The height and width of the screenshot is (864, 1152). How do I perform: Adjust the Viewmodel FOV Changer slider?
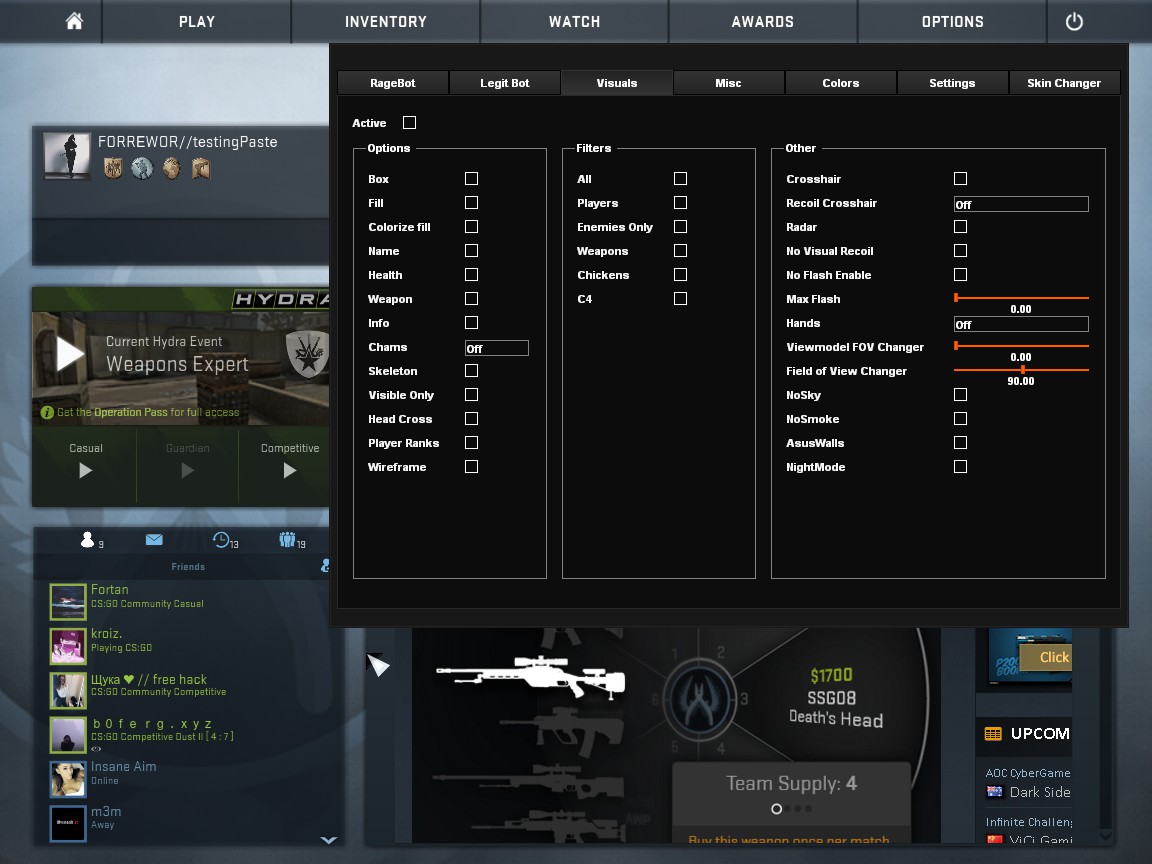[x=1021, y=345]
